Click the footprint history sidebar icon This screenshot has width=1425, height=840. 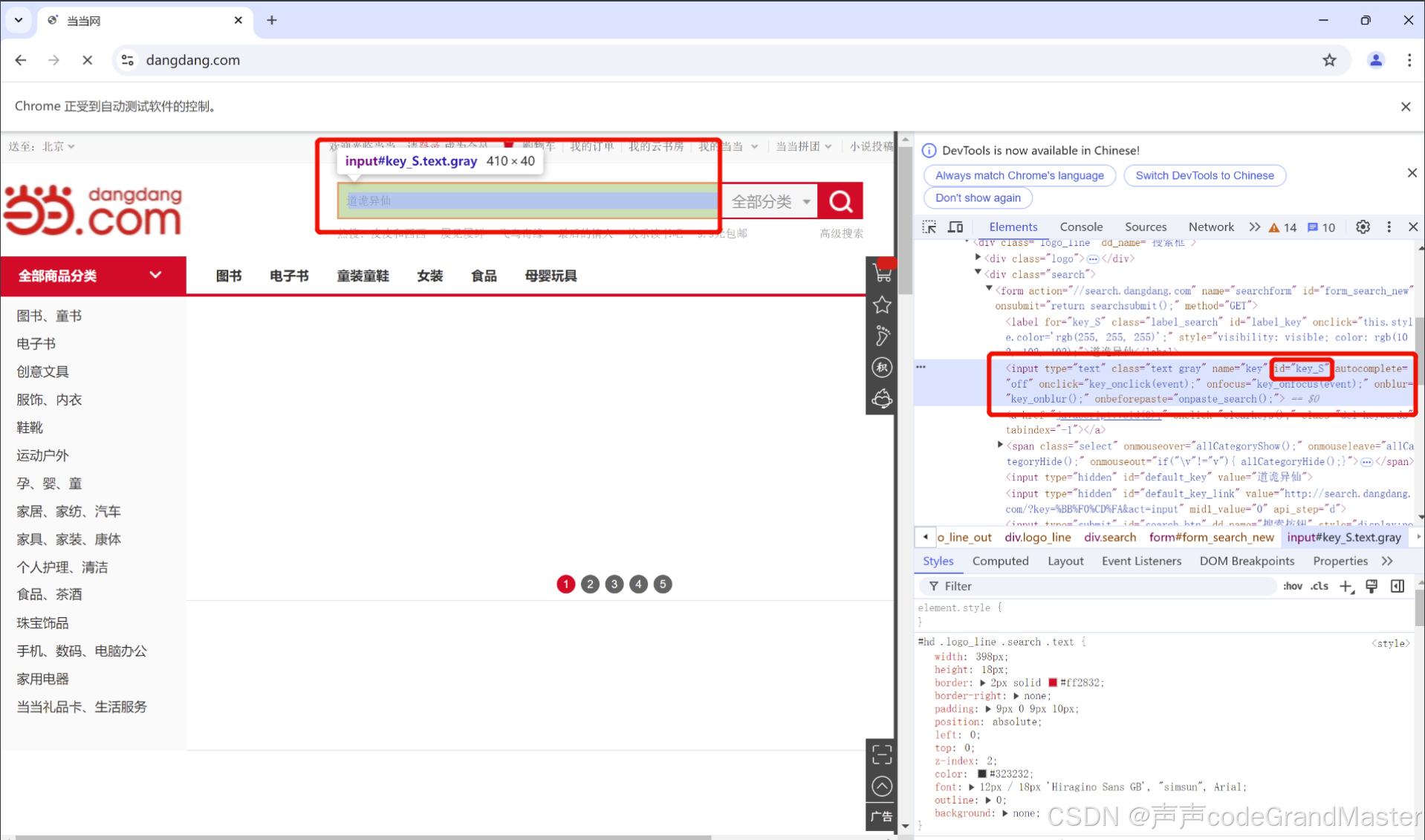882,336
